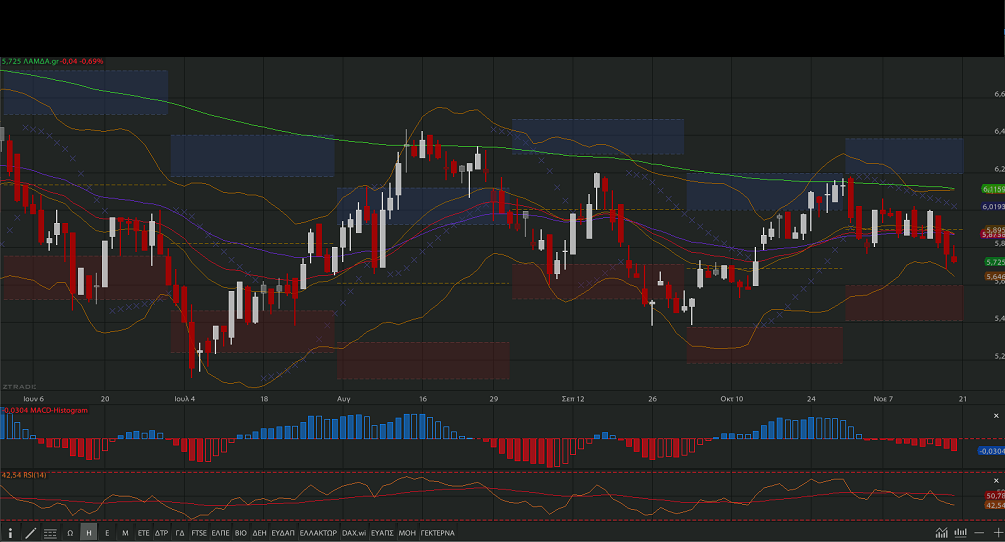Image resolution: width=1005 pixels, height=542 pixels.
Task: Switch to the ΕΛΠΕ symbol tab
Action: pos(220,533)
